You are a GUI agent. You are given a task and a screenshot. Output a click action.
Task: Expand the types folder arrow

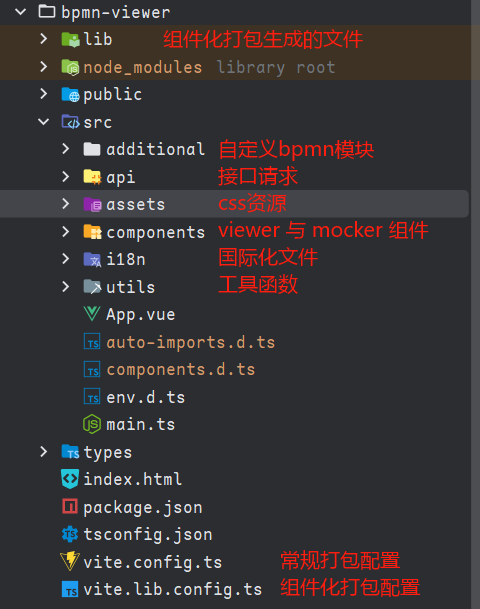coord(44,451)
